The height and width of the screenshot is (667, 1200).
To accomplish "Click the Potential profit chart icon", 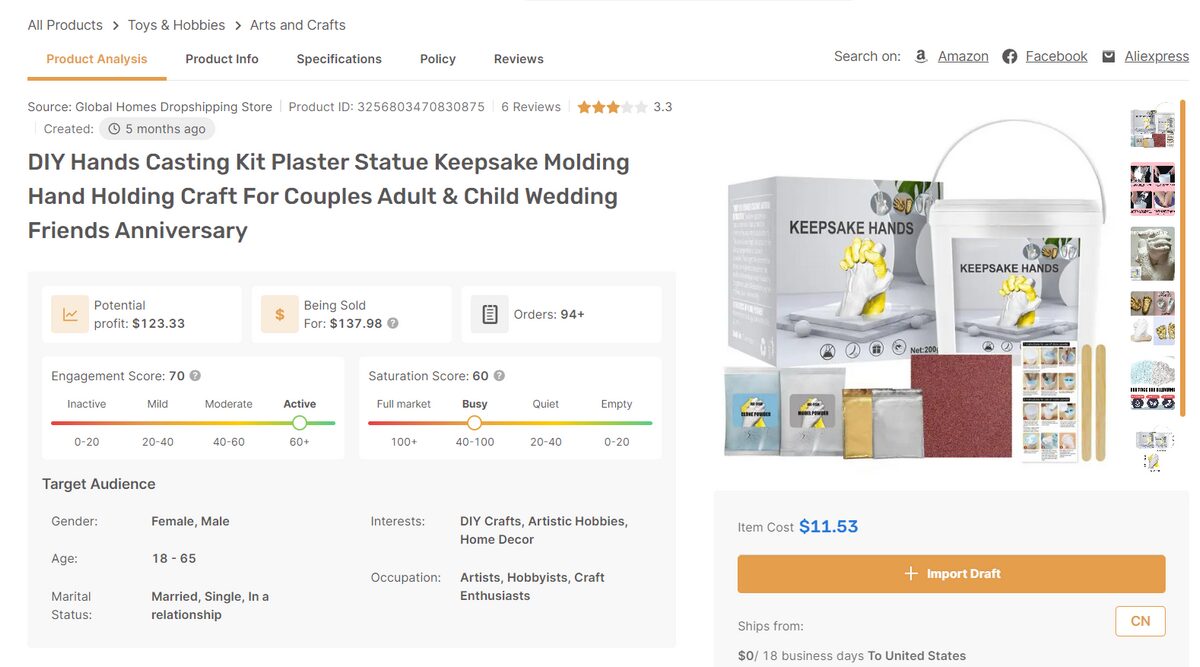I will coord(70,314).
